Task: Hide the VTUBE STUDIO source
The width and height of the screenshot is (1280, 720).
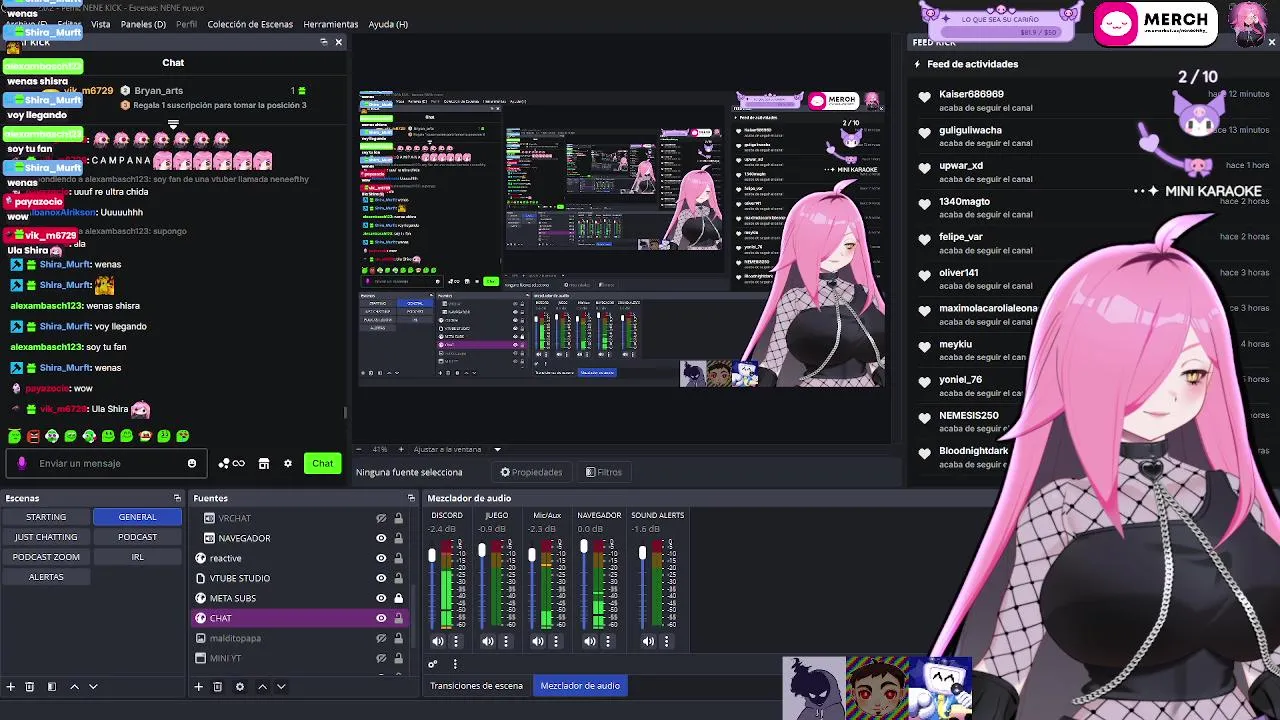Action: tap(381, 578)
